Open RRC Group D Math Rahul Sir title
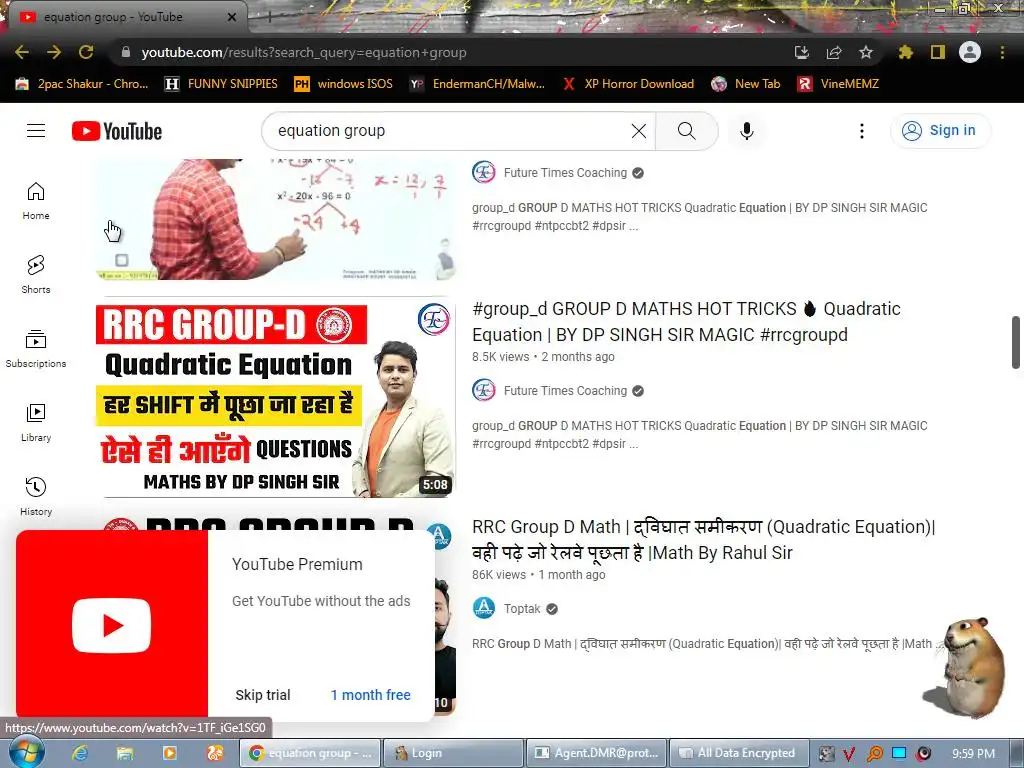 coord(703,539)
